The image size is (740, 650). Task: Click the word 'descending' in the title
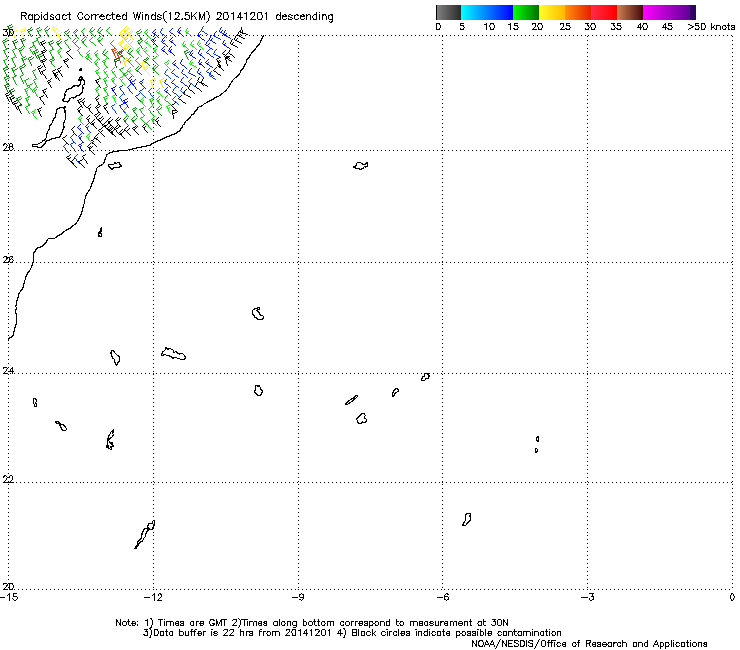pyautogui.click(x=304, y=17)
